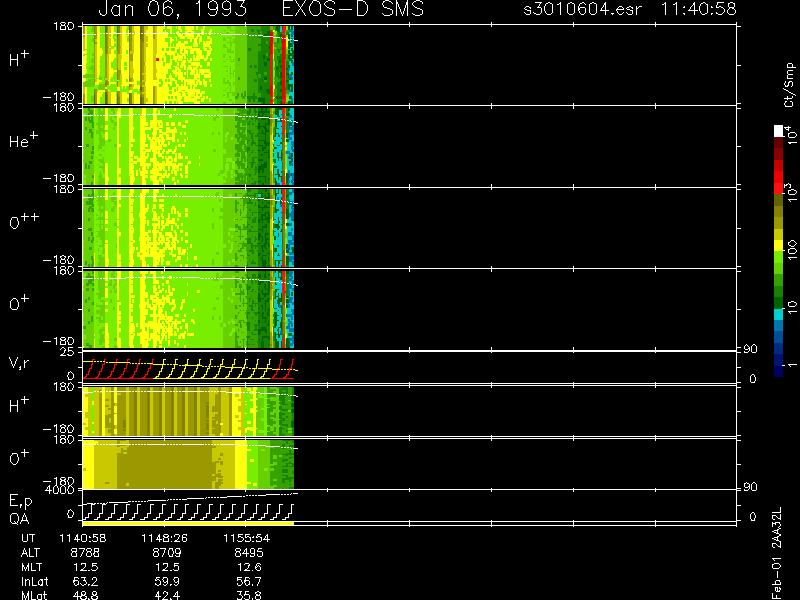The image size is (800, 600).
Task: Click the 25 axis label of V,r panel
Action: 69,352
